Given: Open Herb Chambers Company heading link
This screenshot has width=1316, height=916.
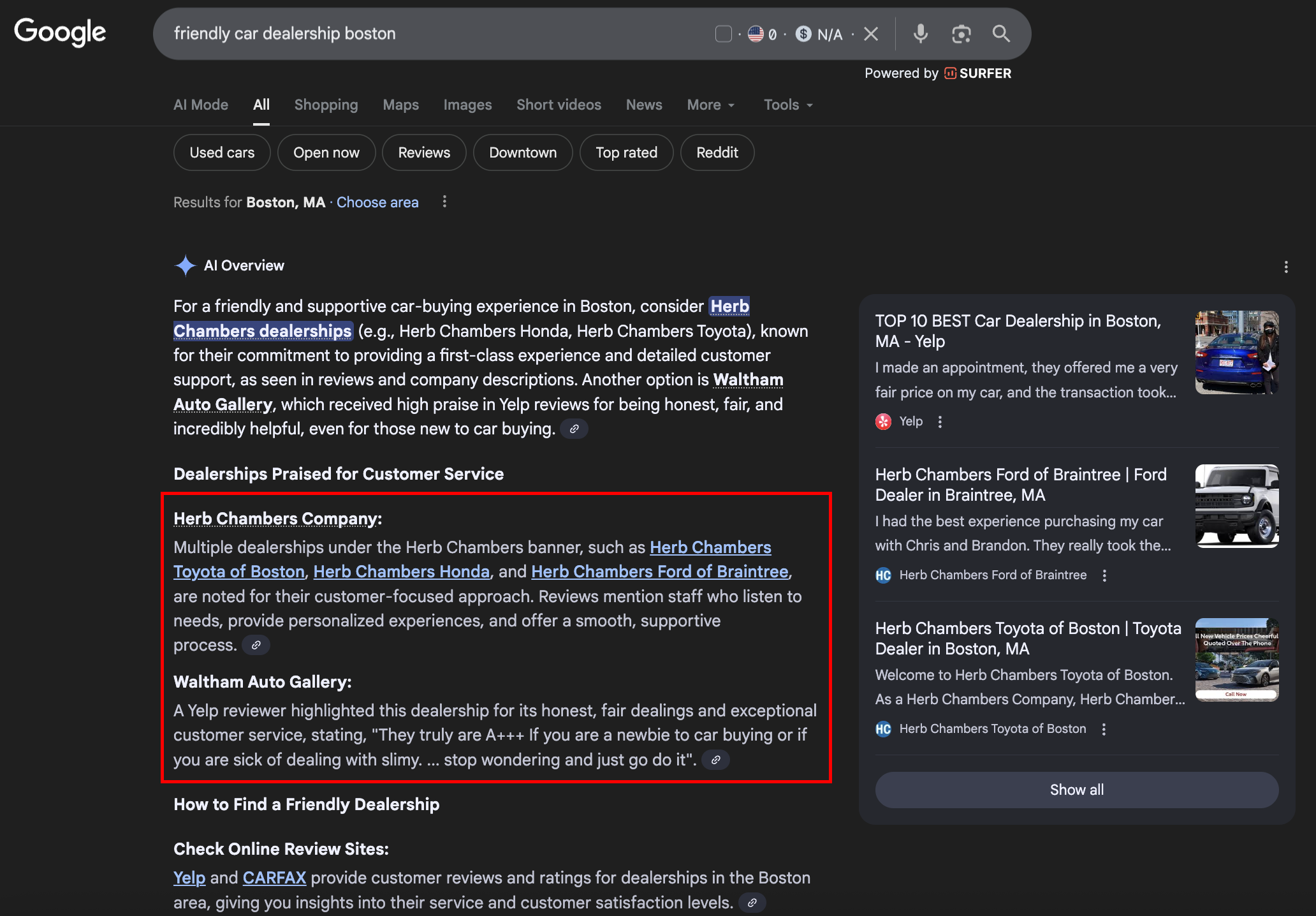Looking at the screenshot, I should pyautogui.click(x=275, y=519).
